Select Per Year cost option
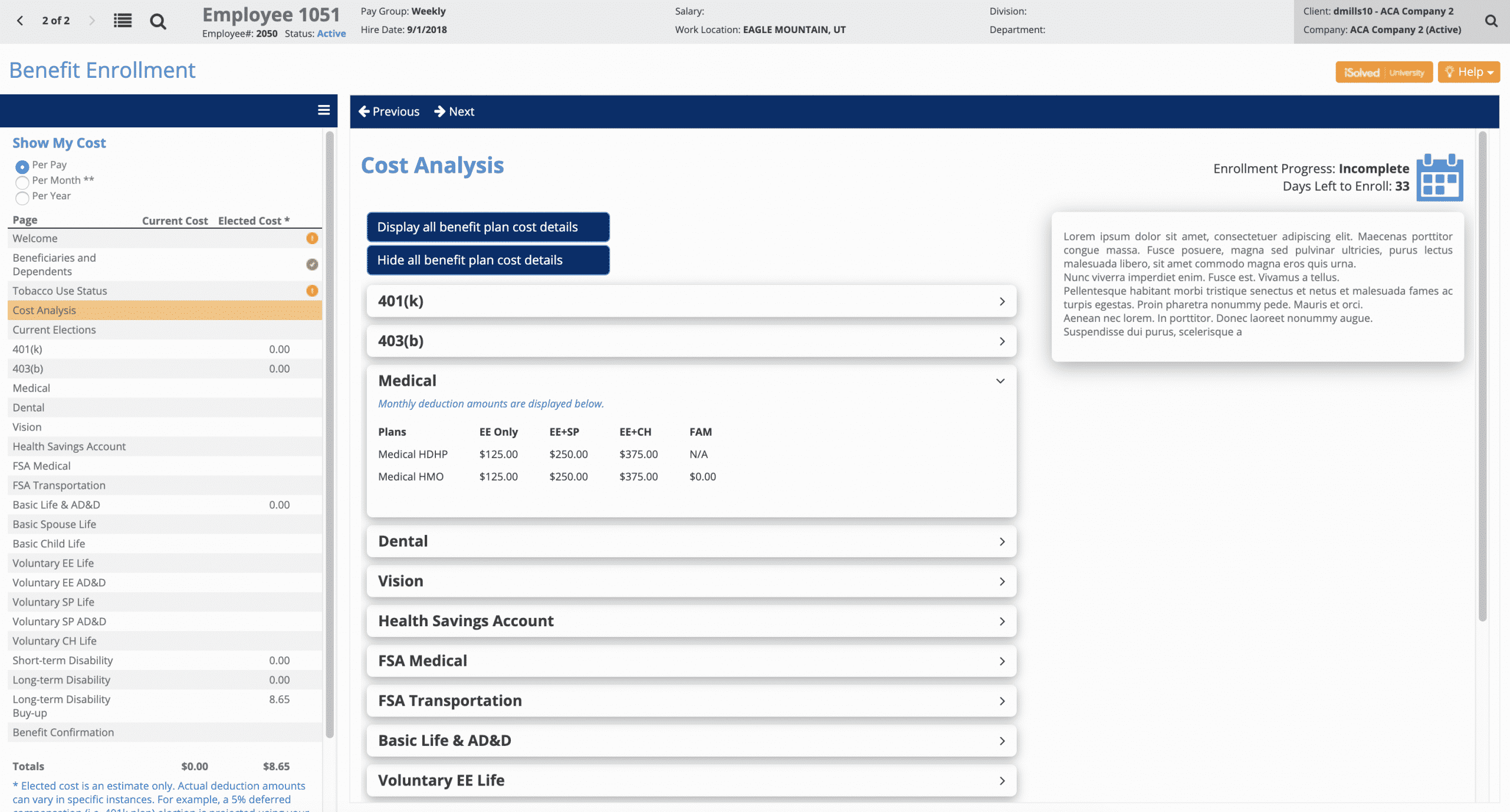 22,198
